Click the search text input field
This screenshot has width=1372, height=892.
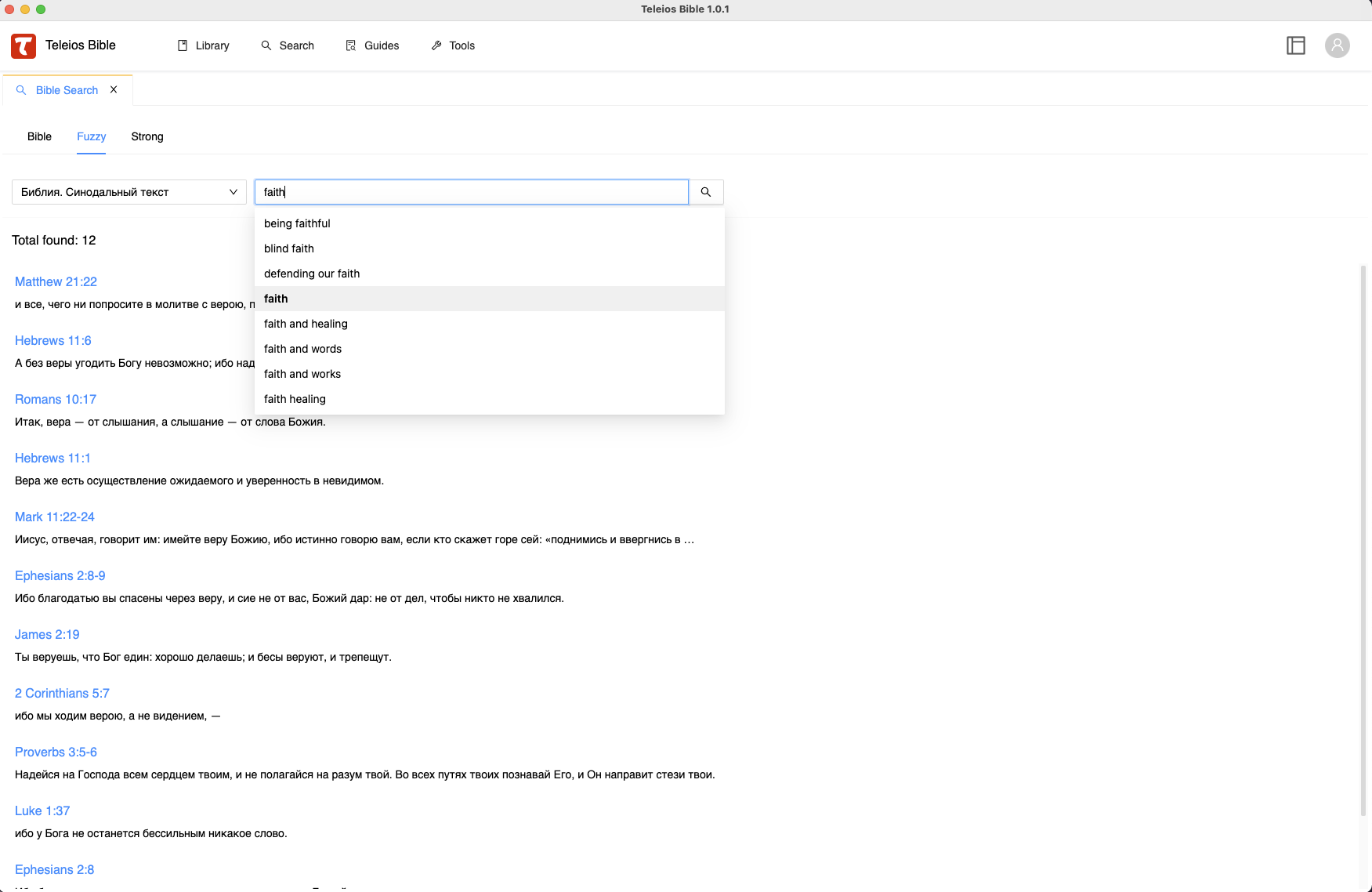coord(470,192)
